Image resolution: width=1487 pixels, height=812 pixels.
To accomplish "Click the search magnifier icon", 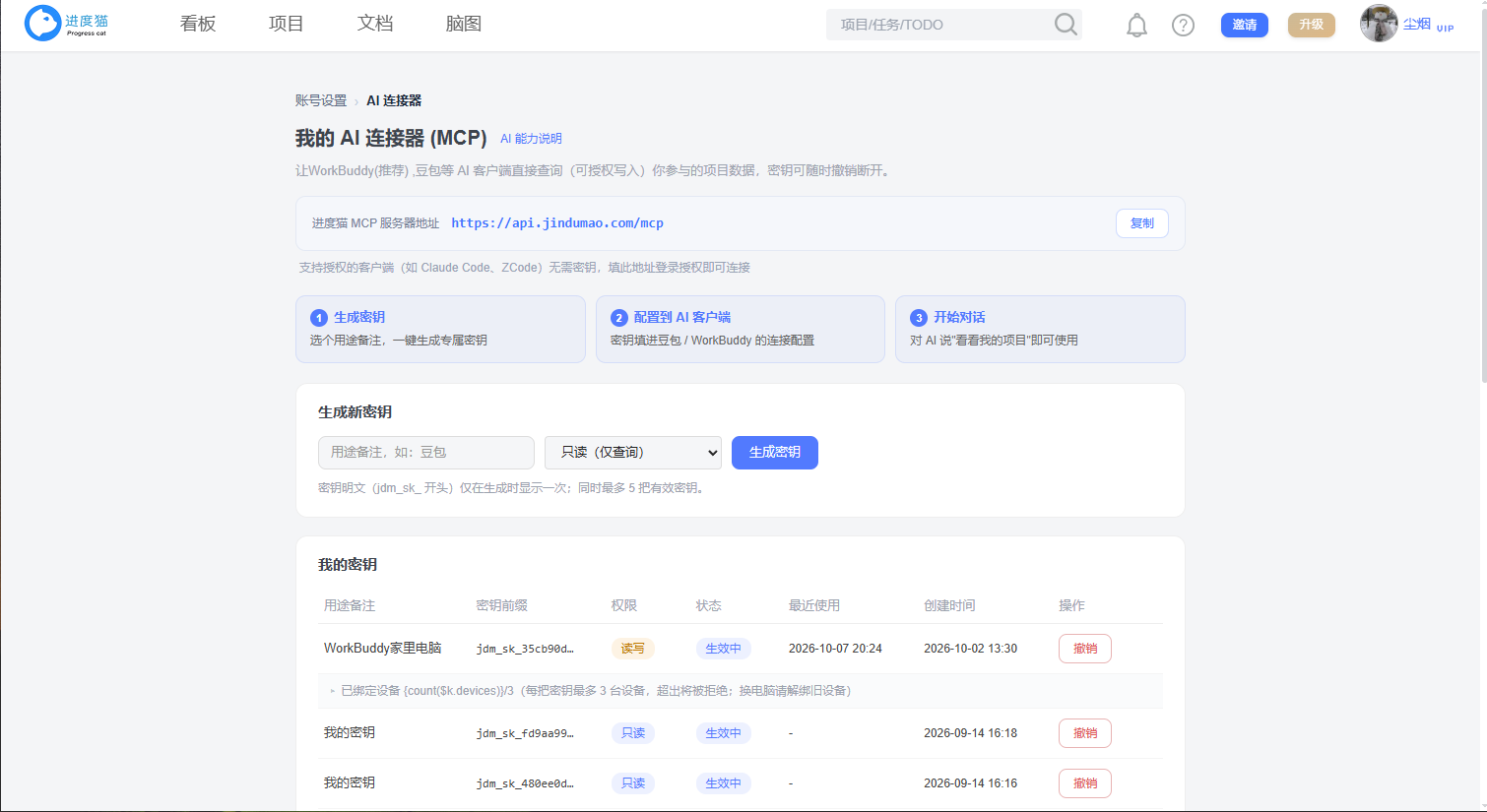I will 1066,25.
